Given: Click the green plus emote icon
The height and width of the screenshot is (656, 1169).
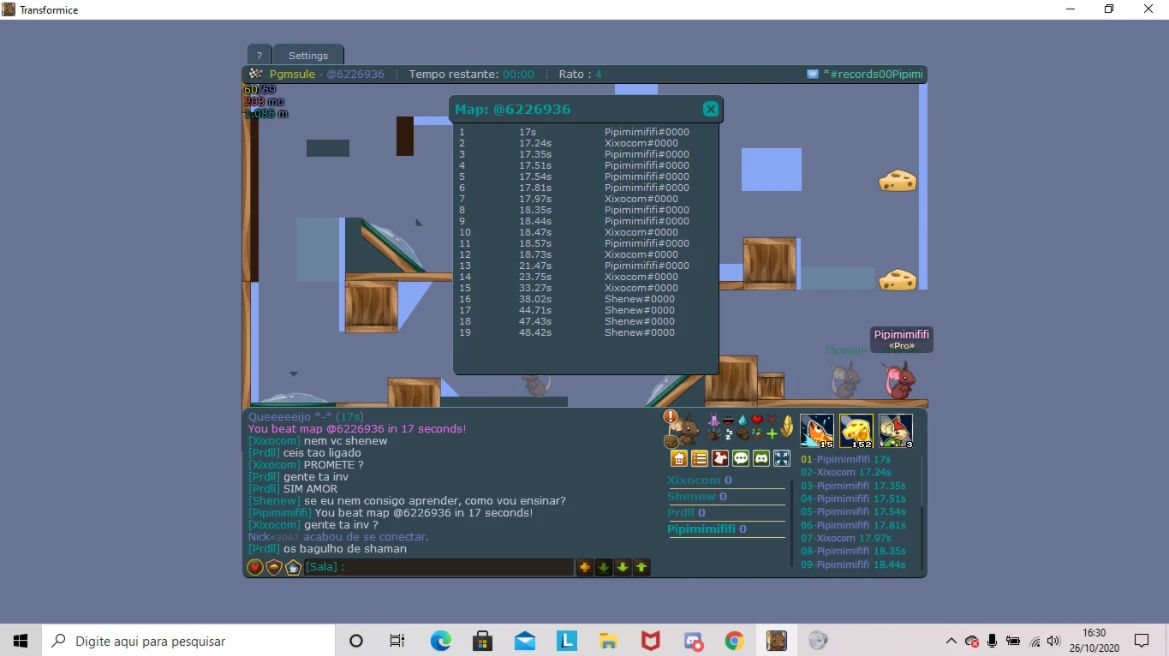Looking at the screenshot, I should click(772, 434).
